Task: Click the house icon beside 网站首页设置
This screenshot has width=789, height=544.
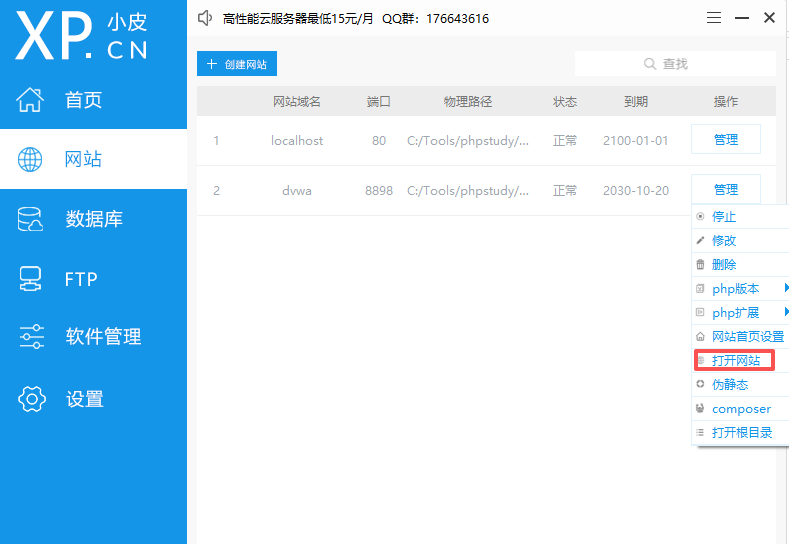Action: pyautogui.click(x=700, y=336)
